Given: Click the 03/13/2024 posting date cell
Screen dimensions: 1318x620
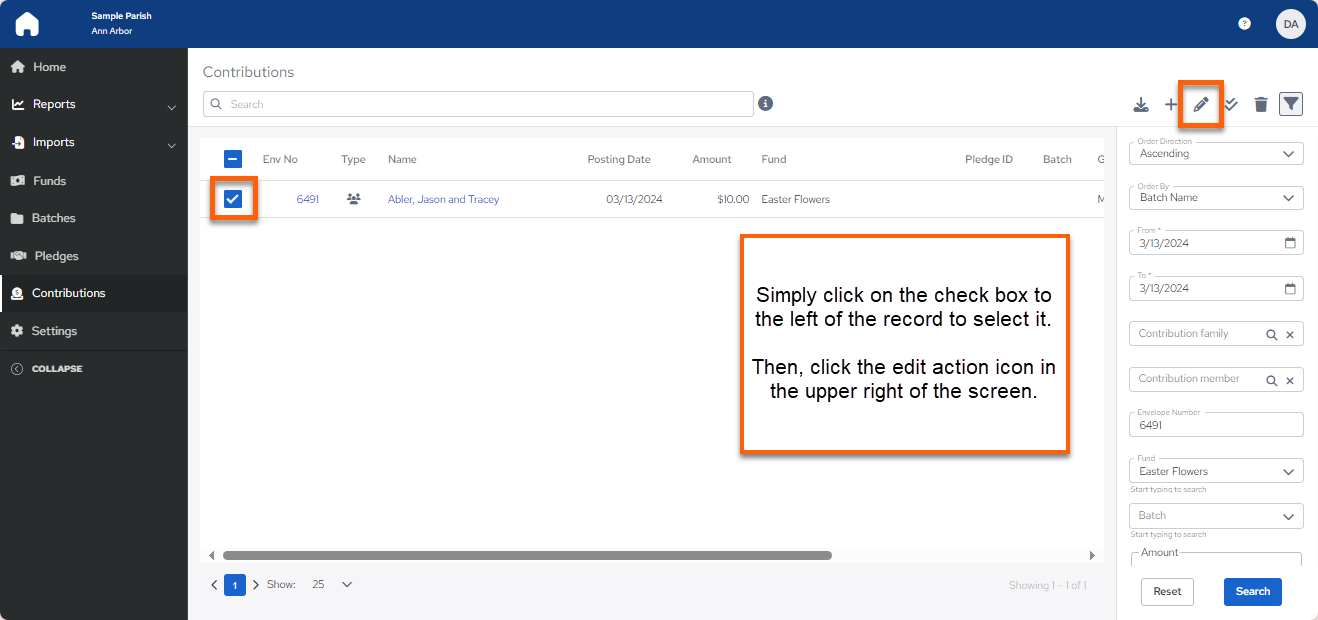Looking at the screenshot, I should point(634,199).
